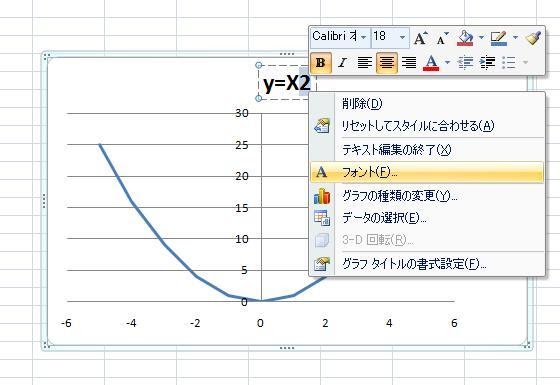Toggle center alignment button
This screenshot has height=385, width=560.
coord(387,63)
